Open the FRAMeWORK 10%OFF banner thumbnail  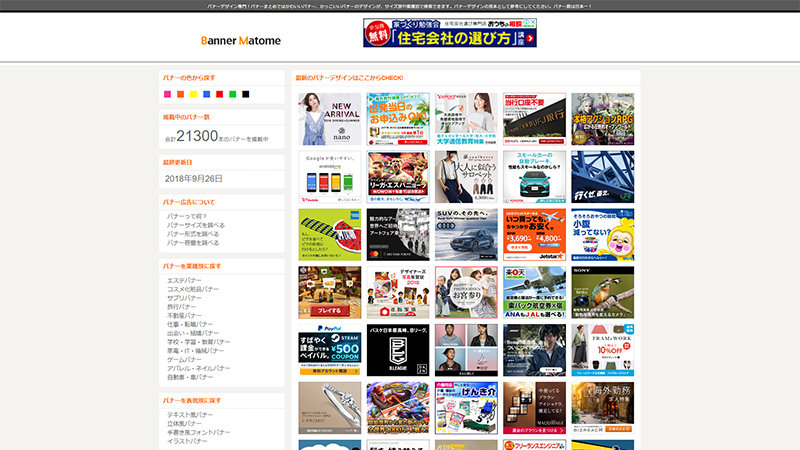603,350
